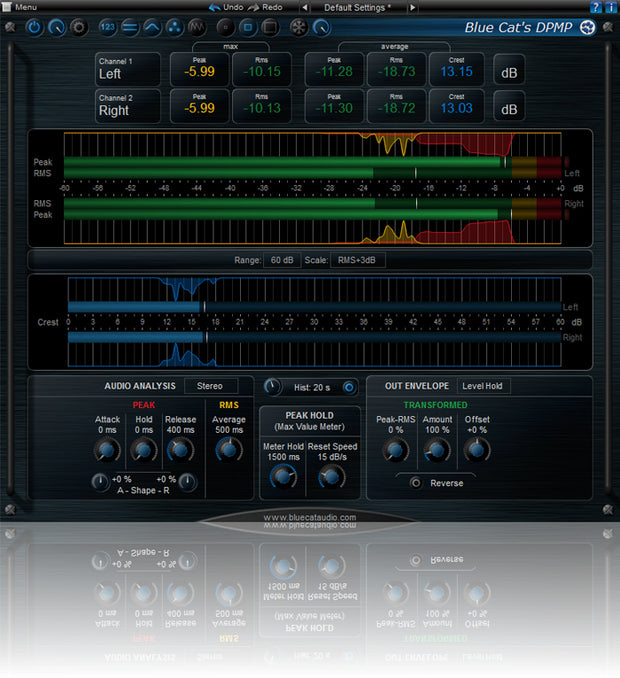This screenshot has height=678, width=620.
Task: Click the waveform toolbar icon
Action: 197,28
